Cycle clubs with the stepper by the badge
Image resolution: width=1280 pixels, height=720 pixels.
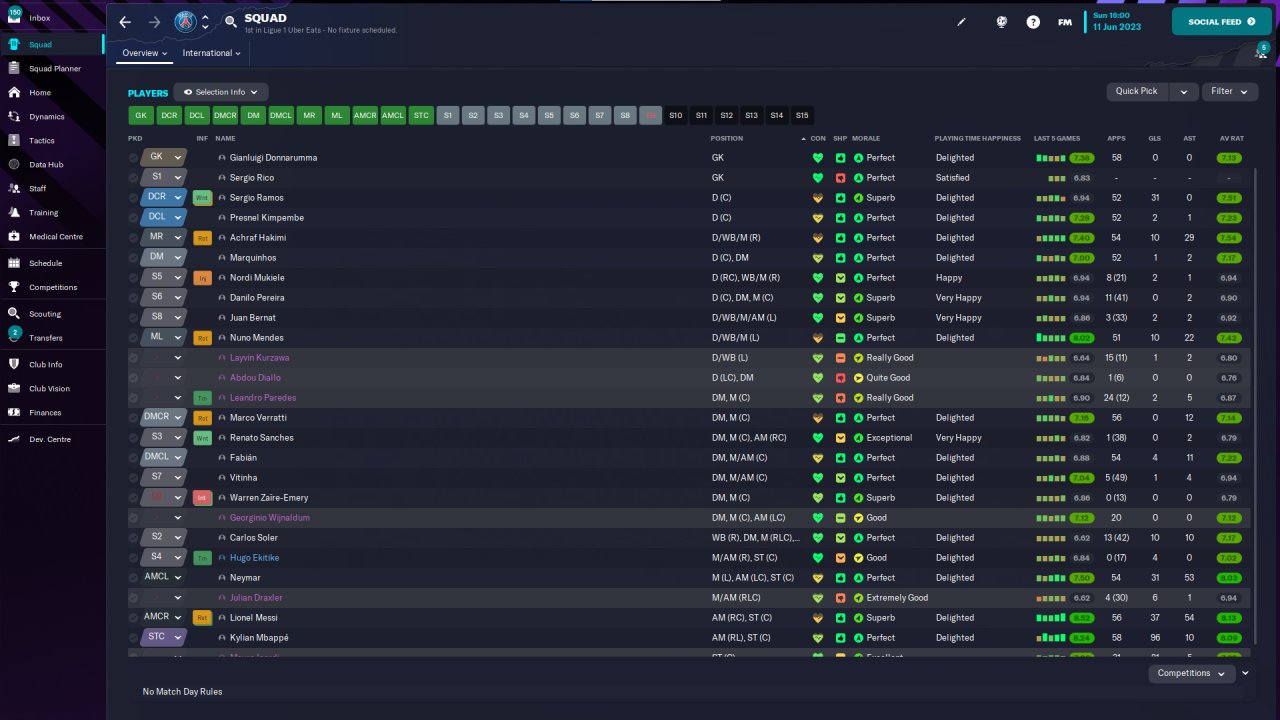(x=205, y=22)
